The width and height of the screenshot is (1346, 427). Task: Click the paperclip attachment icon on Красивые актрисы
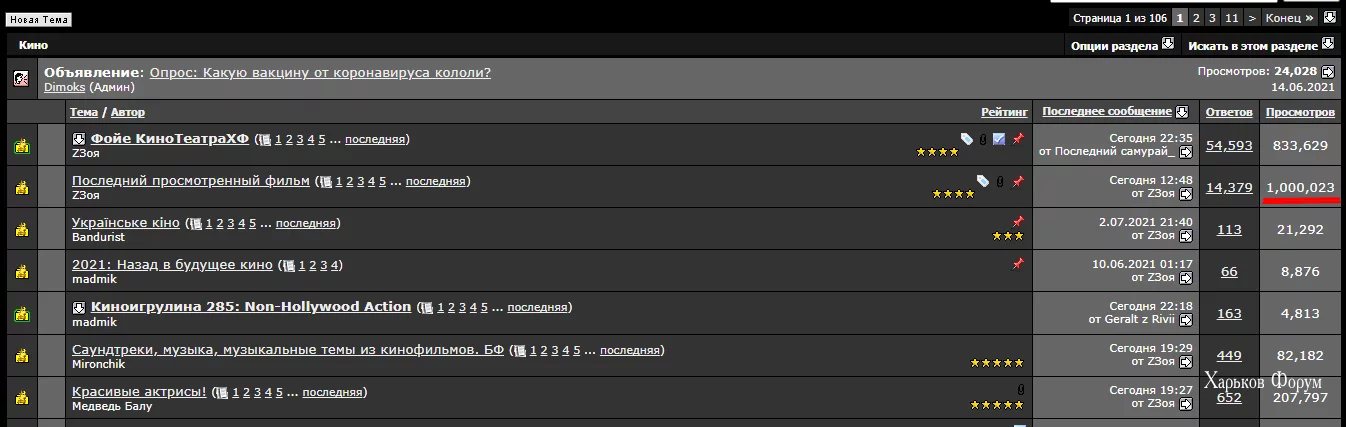coord(1020,389)
